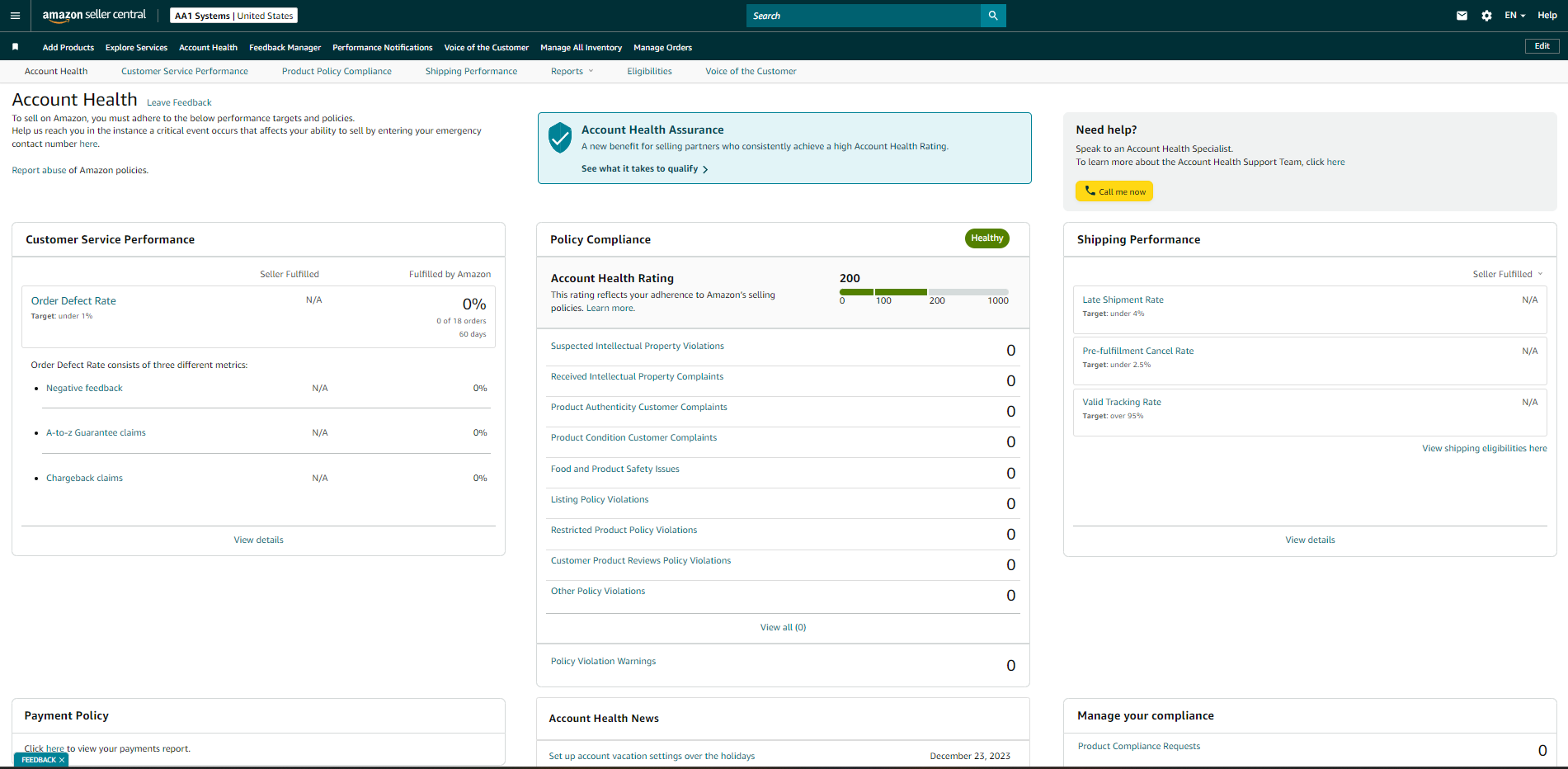Viewport: 1568px width, 769px height.
Task: Open A-to-z Guarantee claims link
Action: 96,433
